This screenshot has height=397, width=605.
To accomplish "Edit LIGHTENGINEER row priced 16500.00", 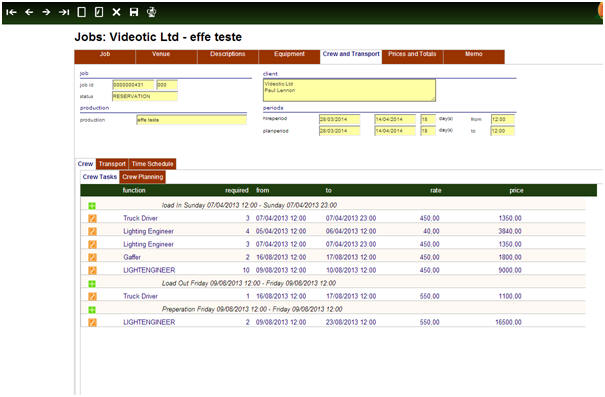I will click(x=92, y=323).
